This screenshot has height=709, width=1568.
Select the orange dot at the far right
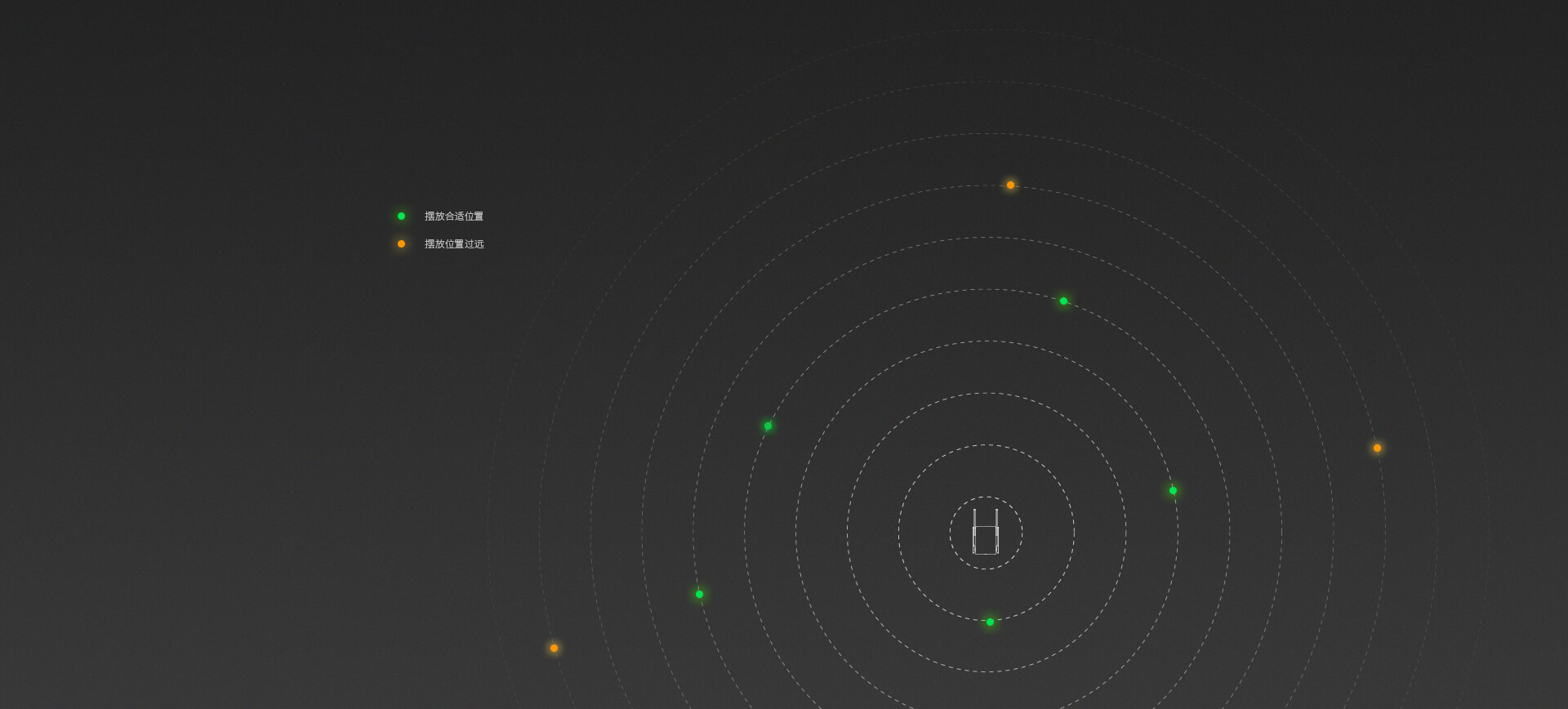(x=1377, y=448)
